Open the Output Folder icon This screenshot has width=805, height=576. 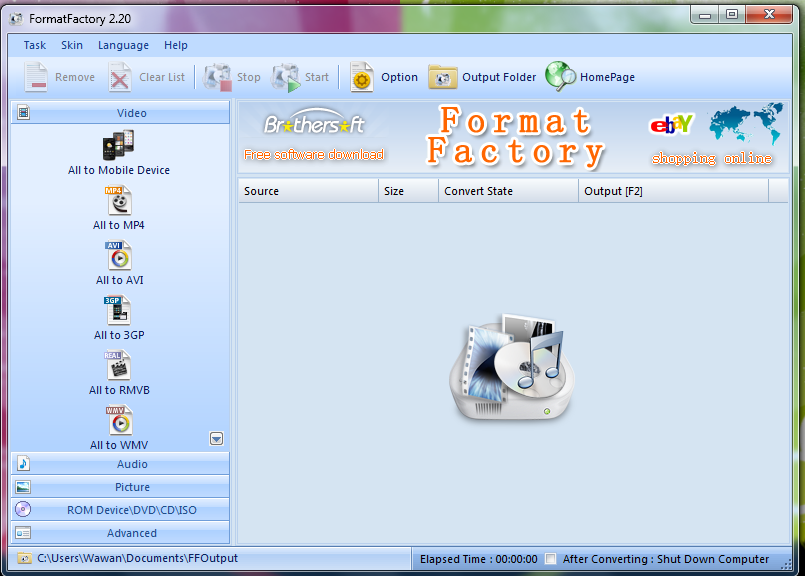pos(443,77)
